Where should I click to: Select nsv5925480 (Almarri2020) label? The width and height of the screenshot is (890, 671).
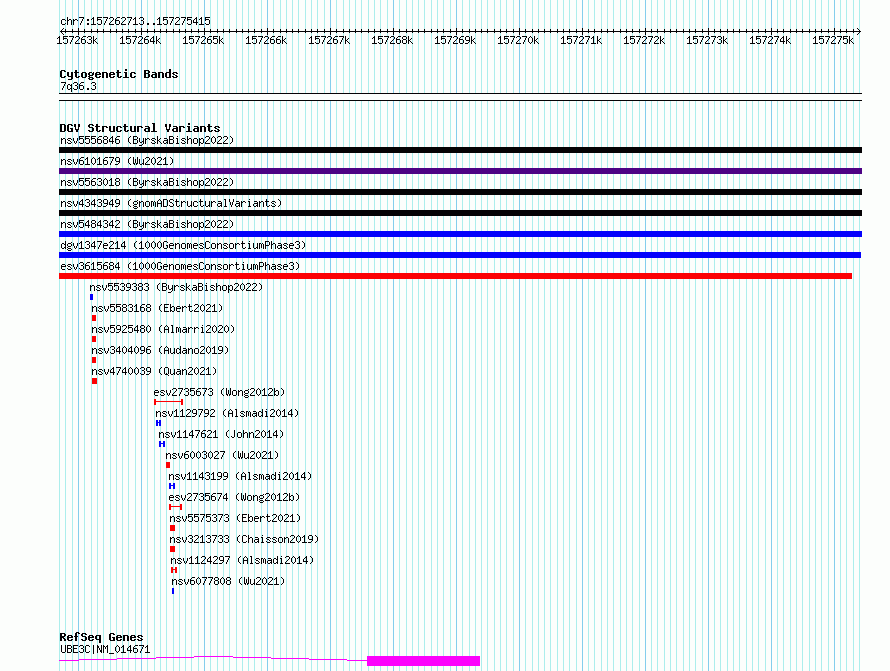[163, 329]
